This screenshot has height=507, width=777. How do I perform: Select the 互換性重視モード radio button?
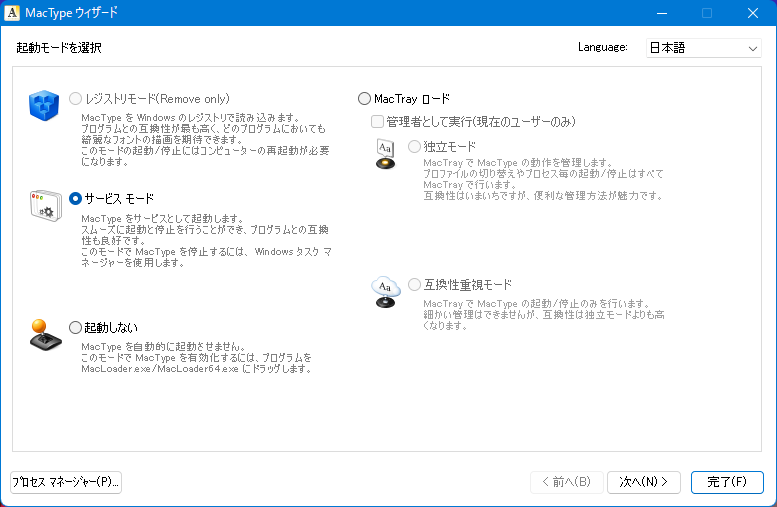click(414, 284)
